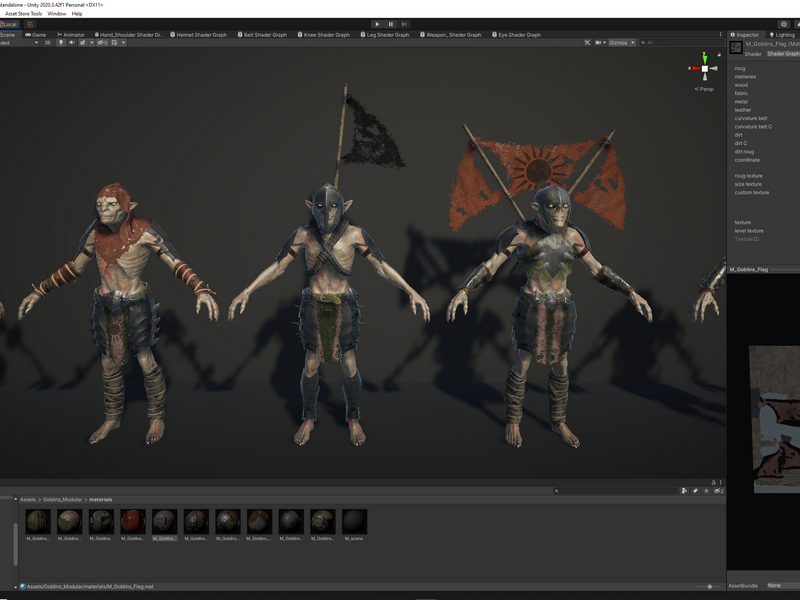Open the Eye Shader Graph tab
Viewport: 800px width, 600px height.
coord(516,35)
